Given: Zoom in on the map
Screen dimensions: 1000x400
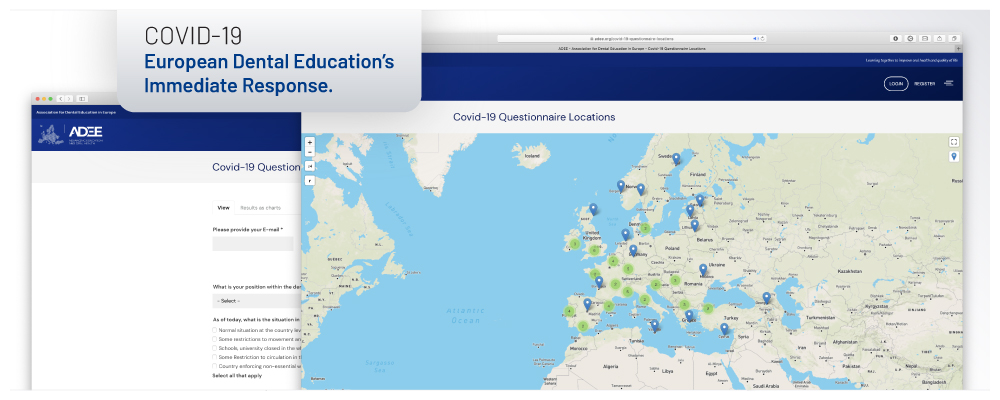Looking at the screenshot, I should click(x=310, y=142).
